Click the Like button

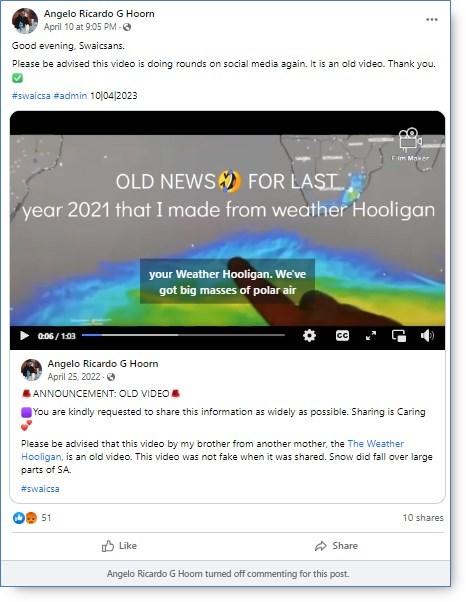pos(119,546)
